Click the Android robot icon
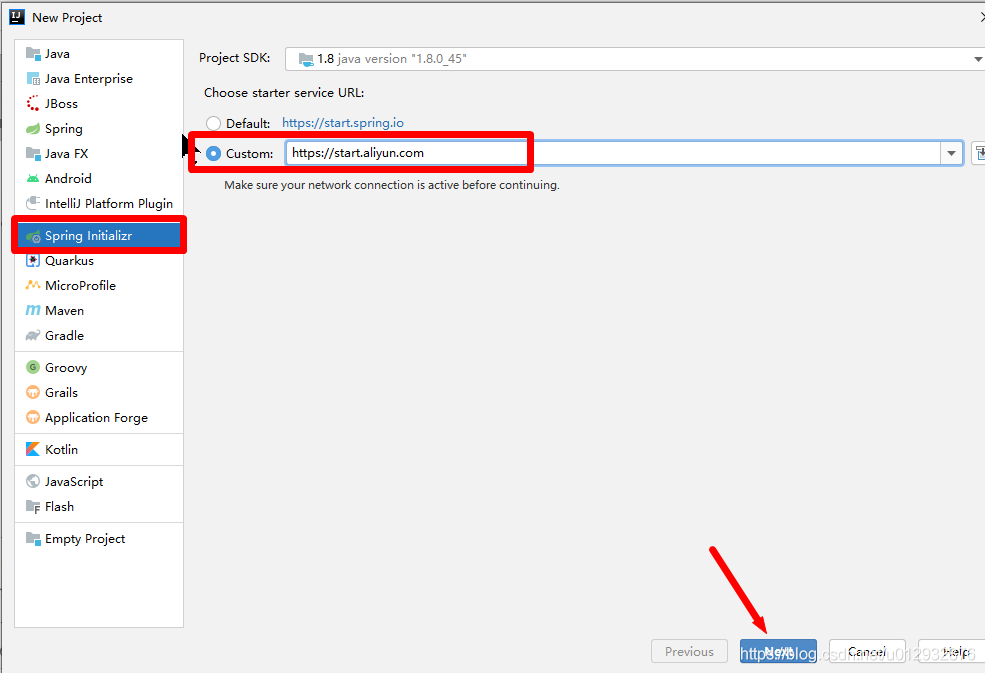 33,178
